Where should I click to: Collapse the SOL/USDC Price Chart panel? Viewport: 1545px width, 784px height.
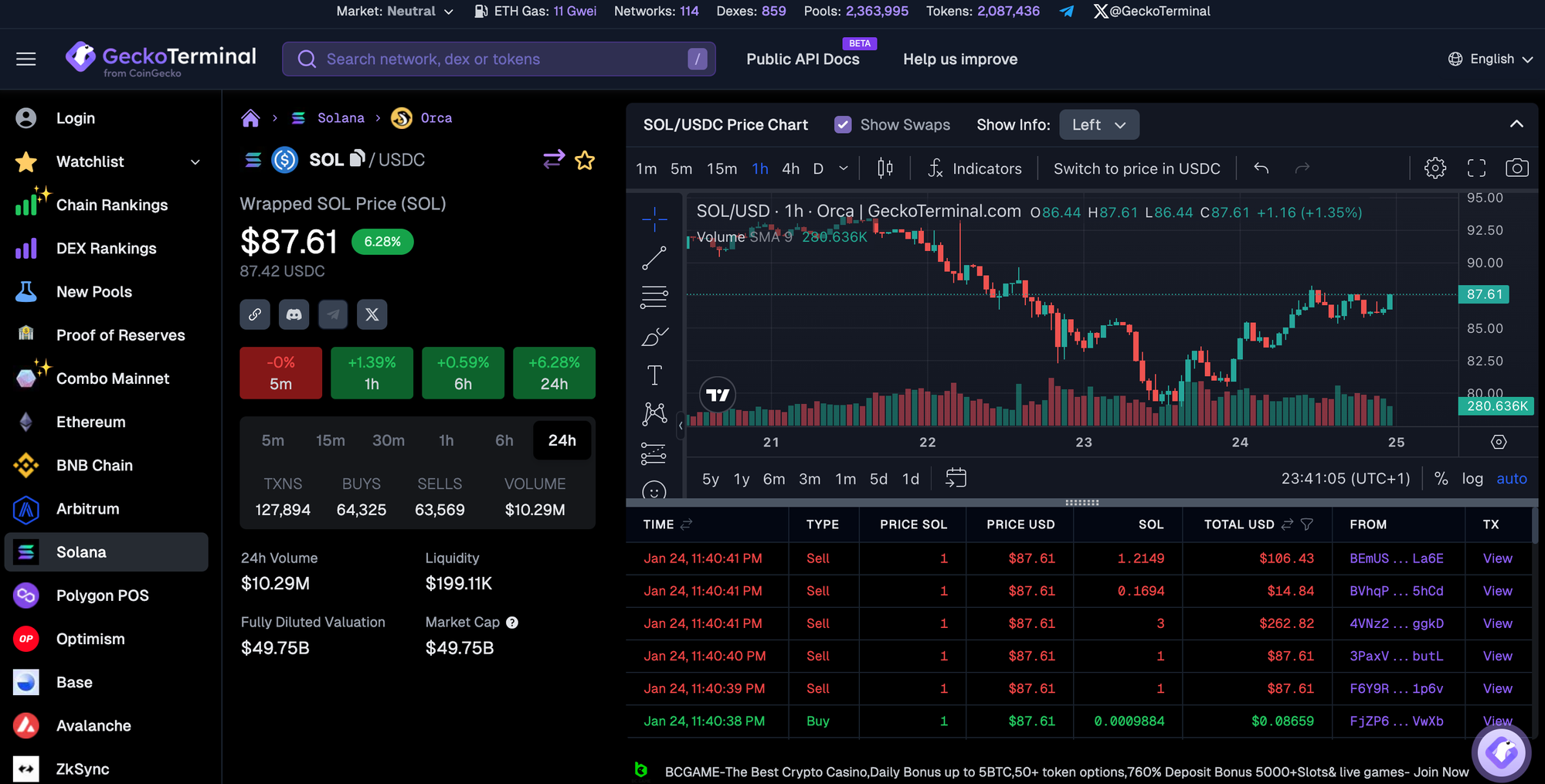click(1516, 124)
